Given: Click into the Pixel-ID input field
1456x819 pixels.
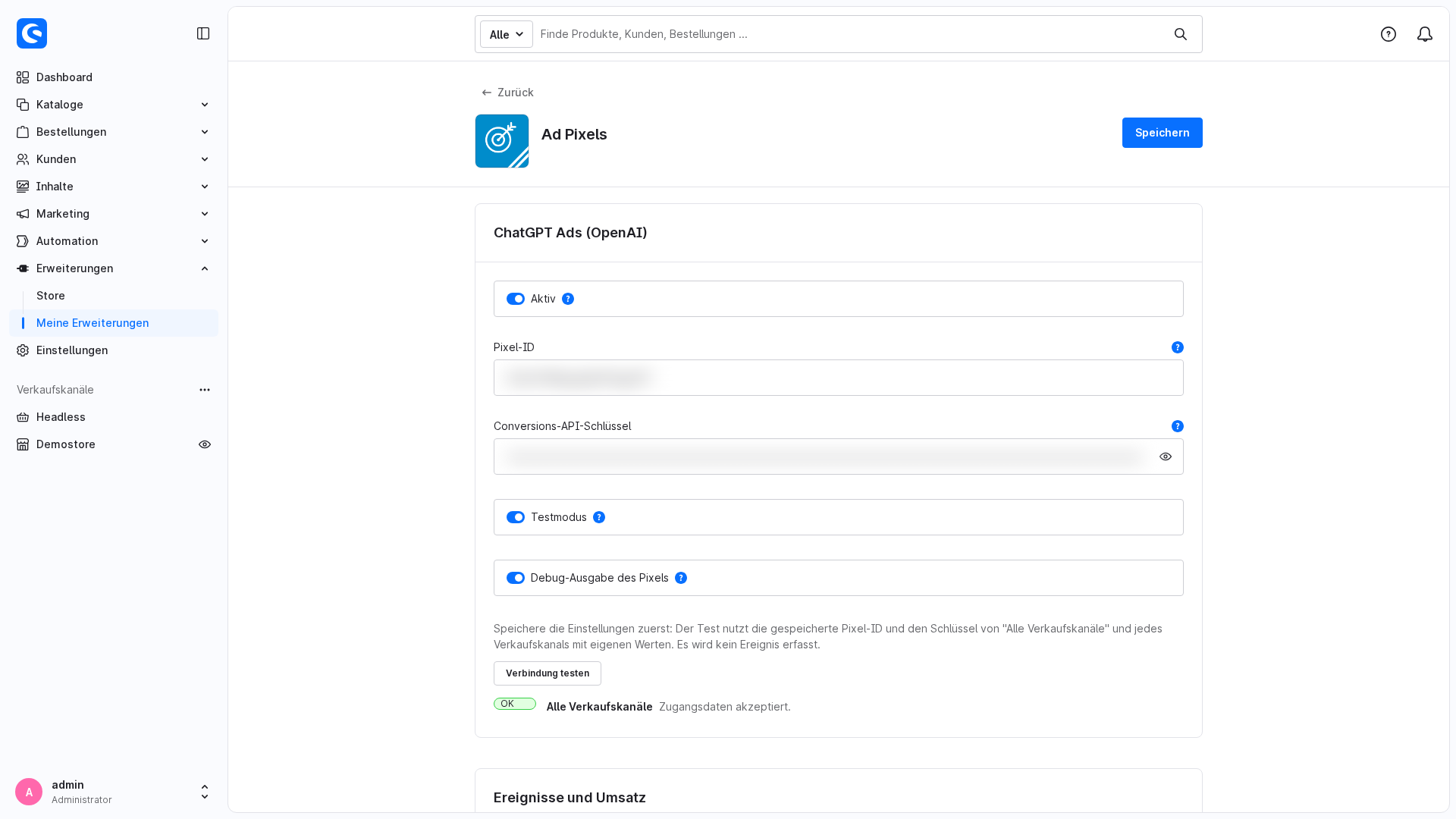Looking at the screenshot, I should pyautogui.click(x=839, y=378).
